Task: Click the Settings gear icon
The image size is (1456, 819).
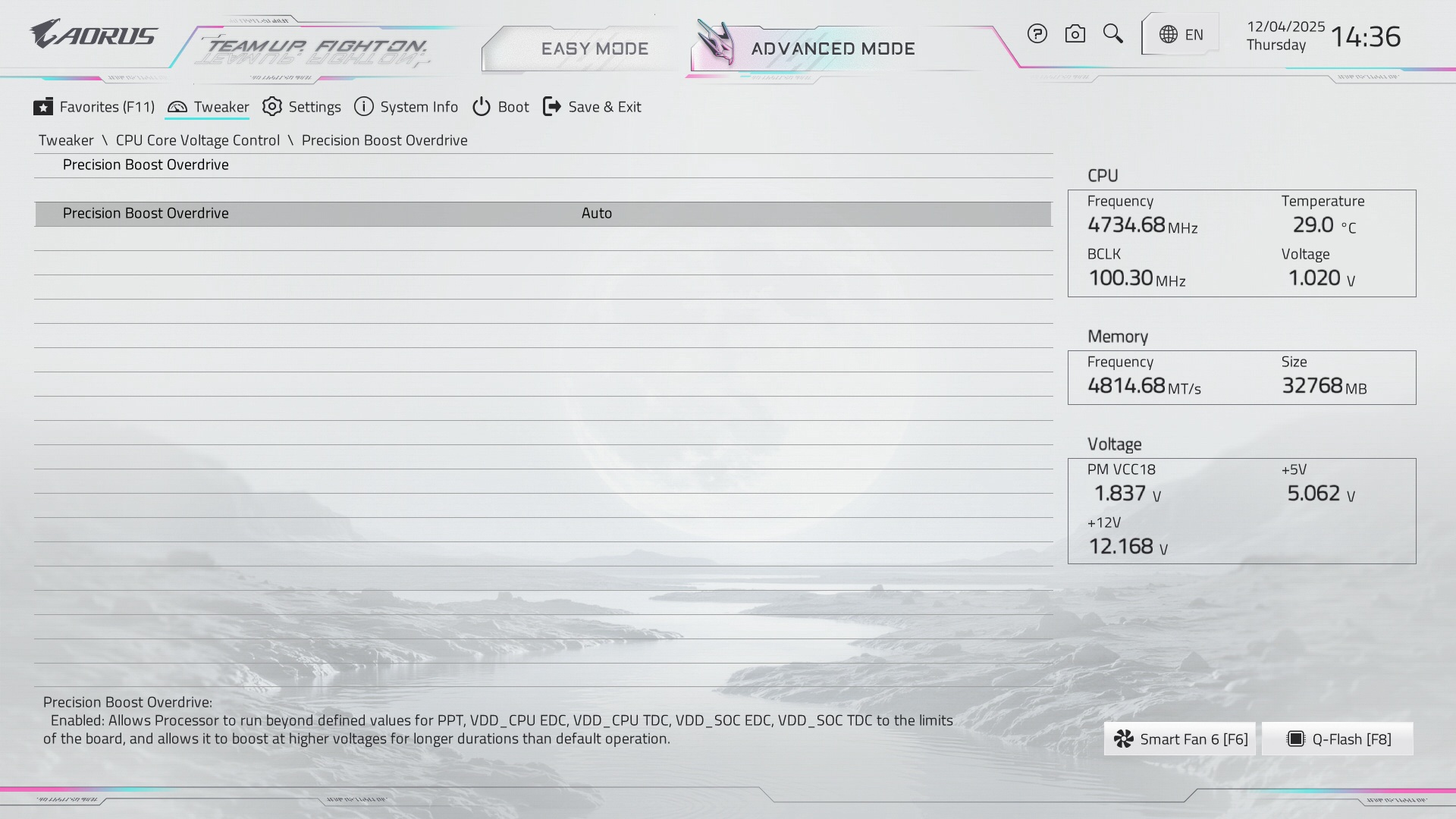Action: tap(272, 107)
